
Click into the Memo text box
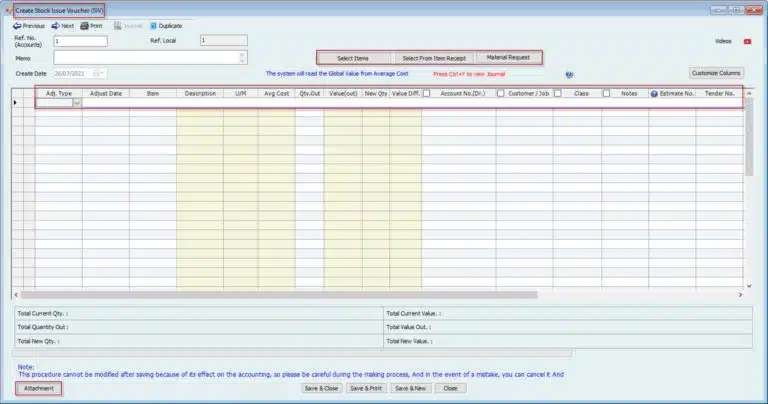[146, 57]
